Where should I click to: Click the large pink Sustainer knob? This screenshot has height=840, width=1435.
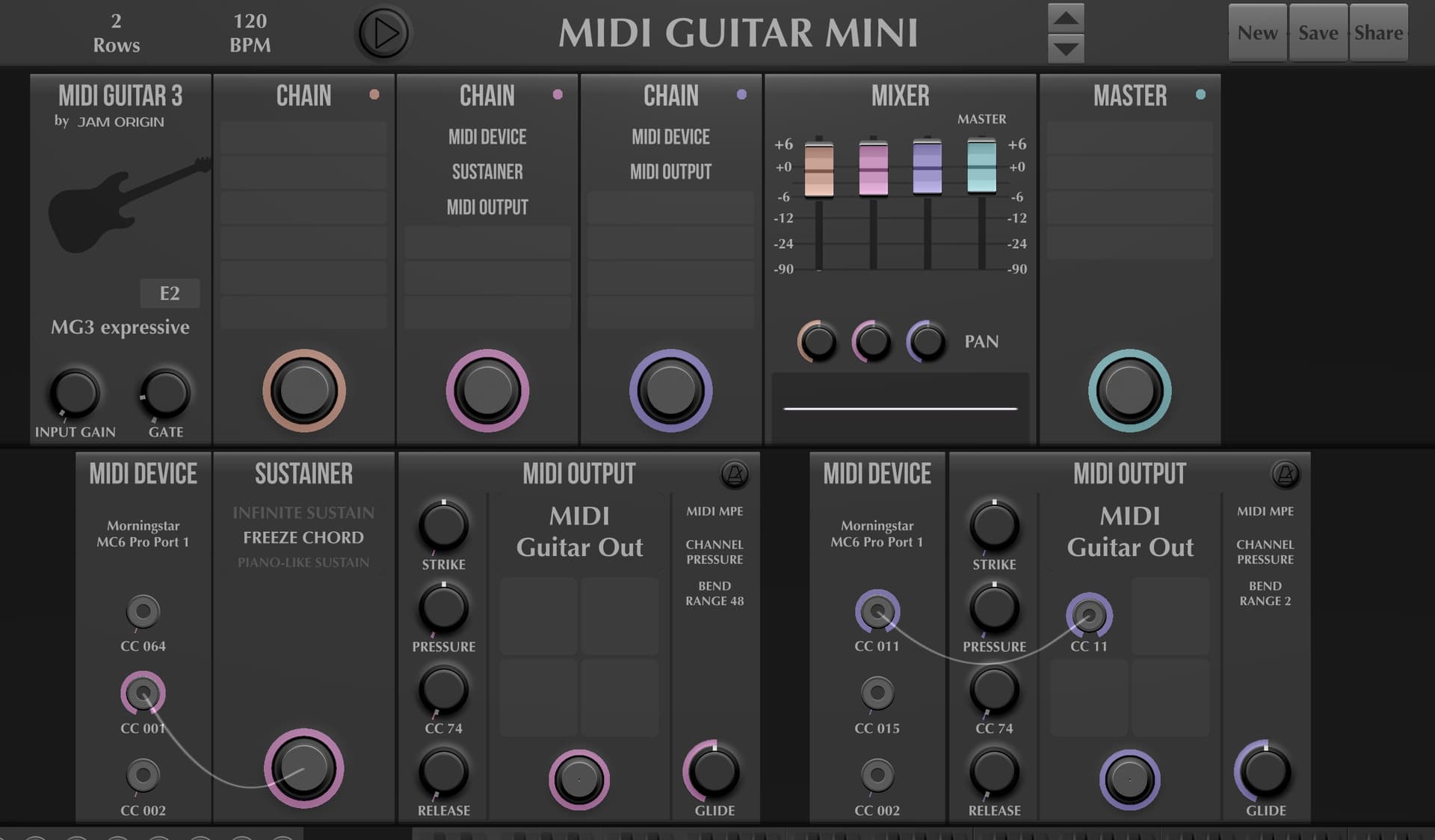303,768
